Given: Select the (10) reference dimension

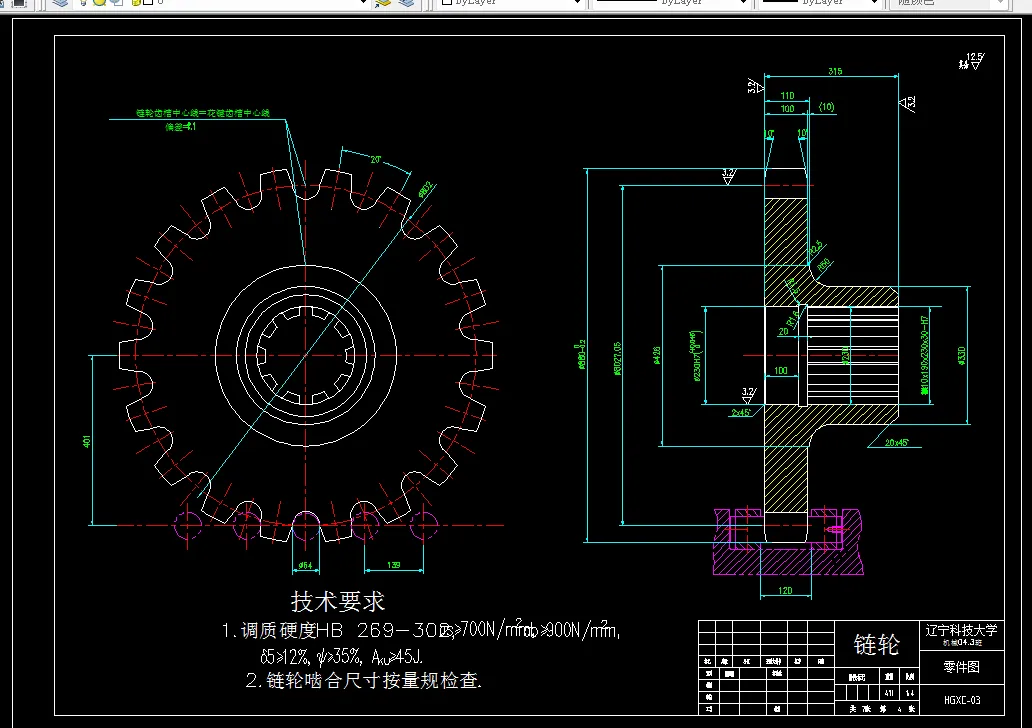Looking at the screenshot, I should [827, 107].
